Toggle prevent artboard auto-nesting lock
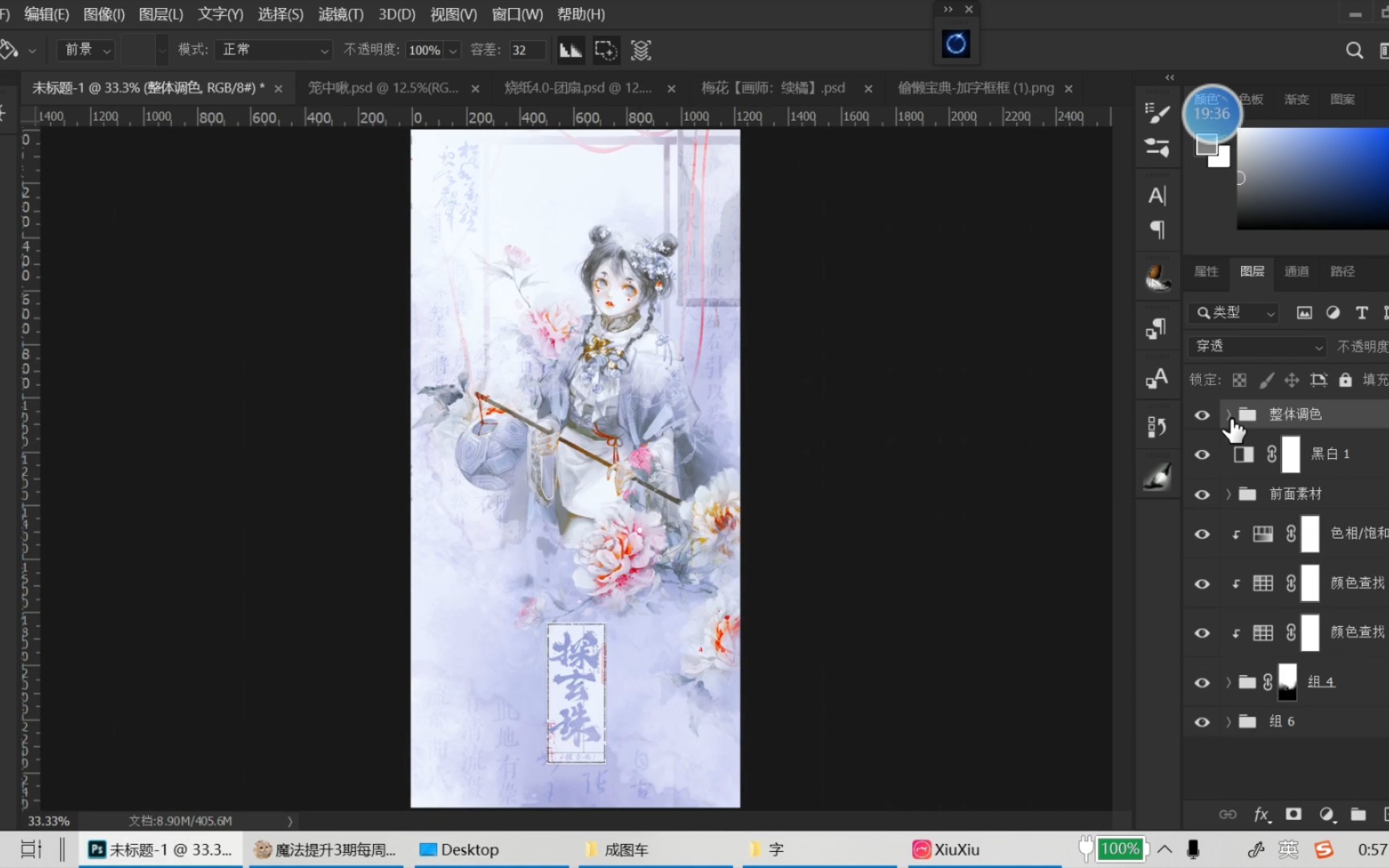Image resolution: width=1389 pixels, height=868 pixels. point(1318,380)
